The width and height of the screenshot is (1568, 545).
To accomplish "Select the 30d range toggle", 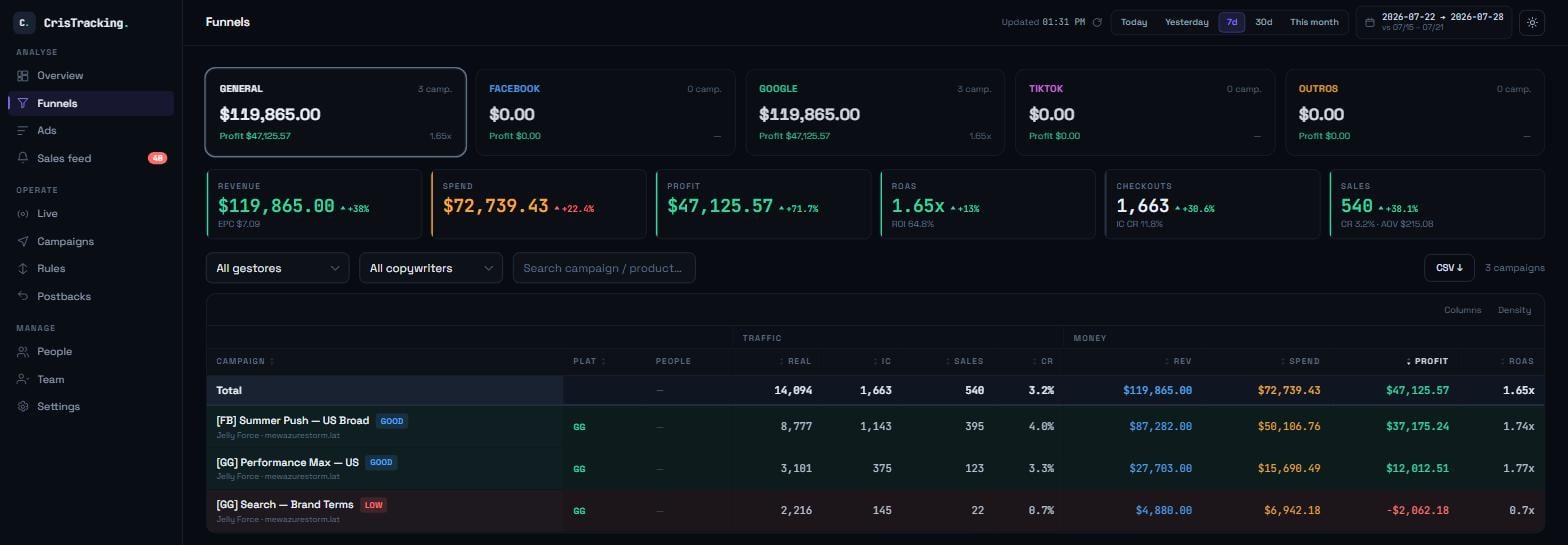I will pyautogui.click(x=1264, y=22).
